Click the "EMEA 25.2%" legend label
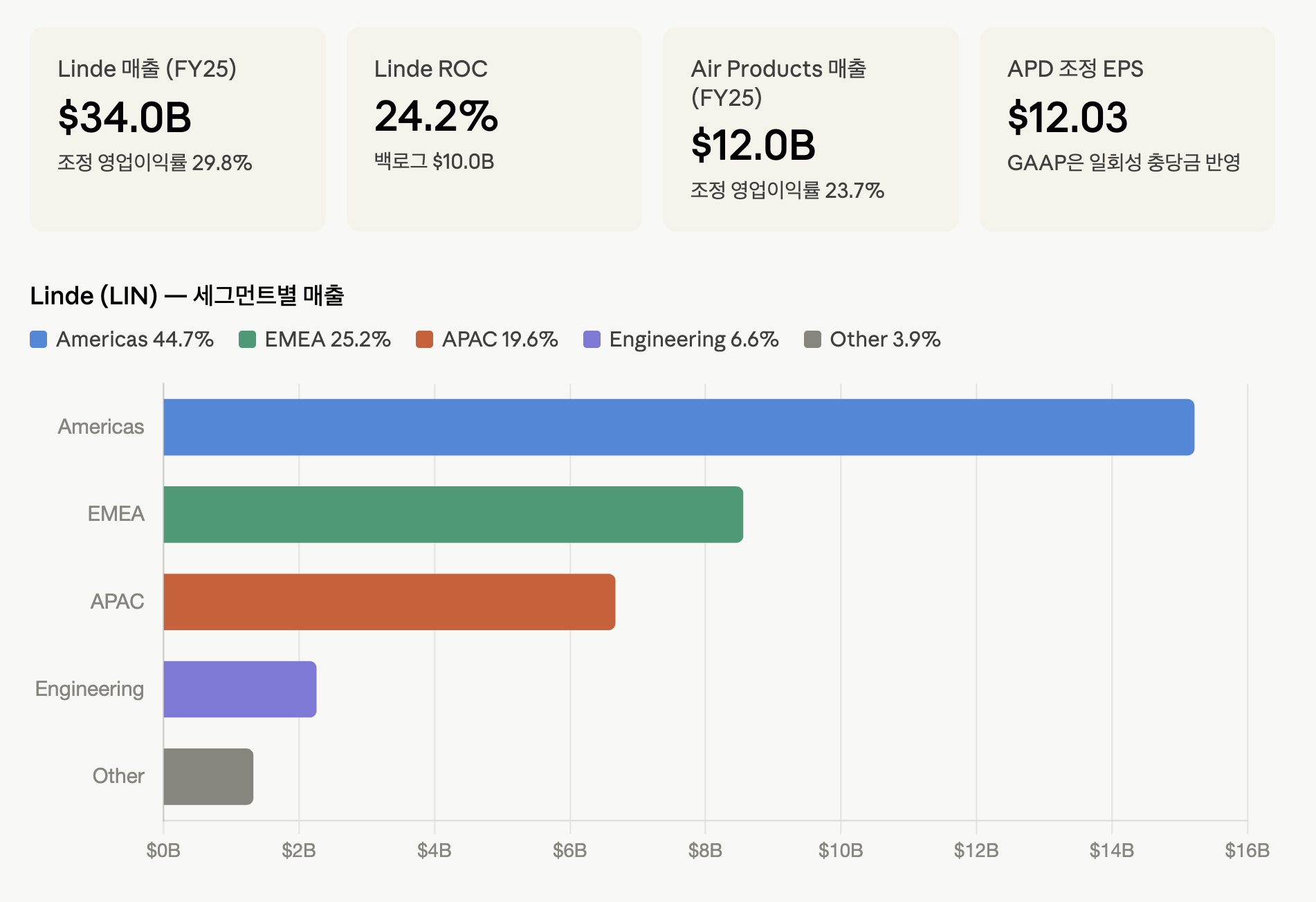This screenshot has width=1316, height=902. 328,340
